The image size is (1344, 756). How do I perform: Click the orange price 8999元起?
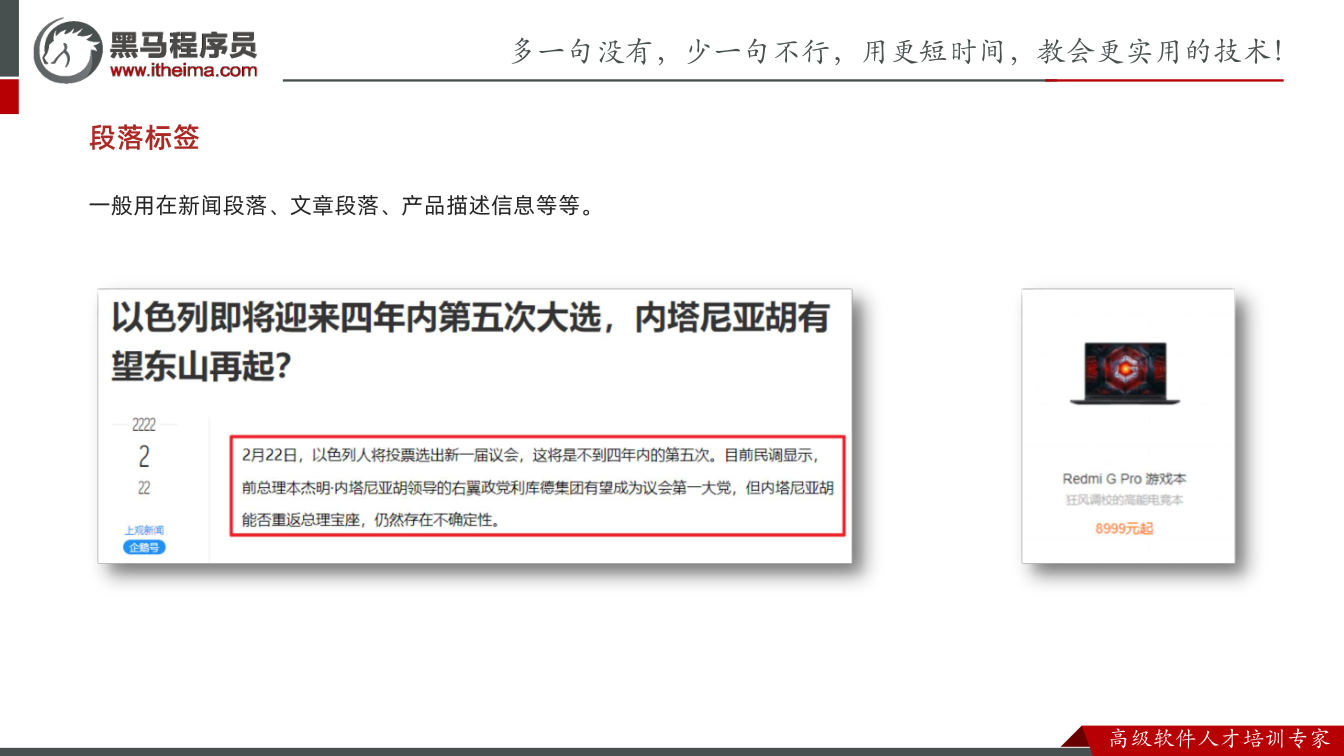pyautogui.click(x=1125, y=528)
